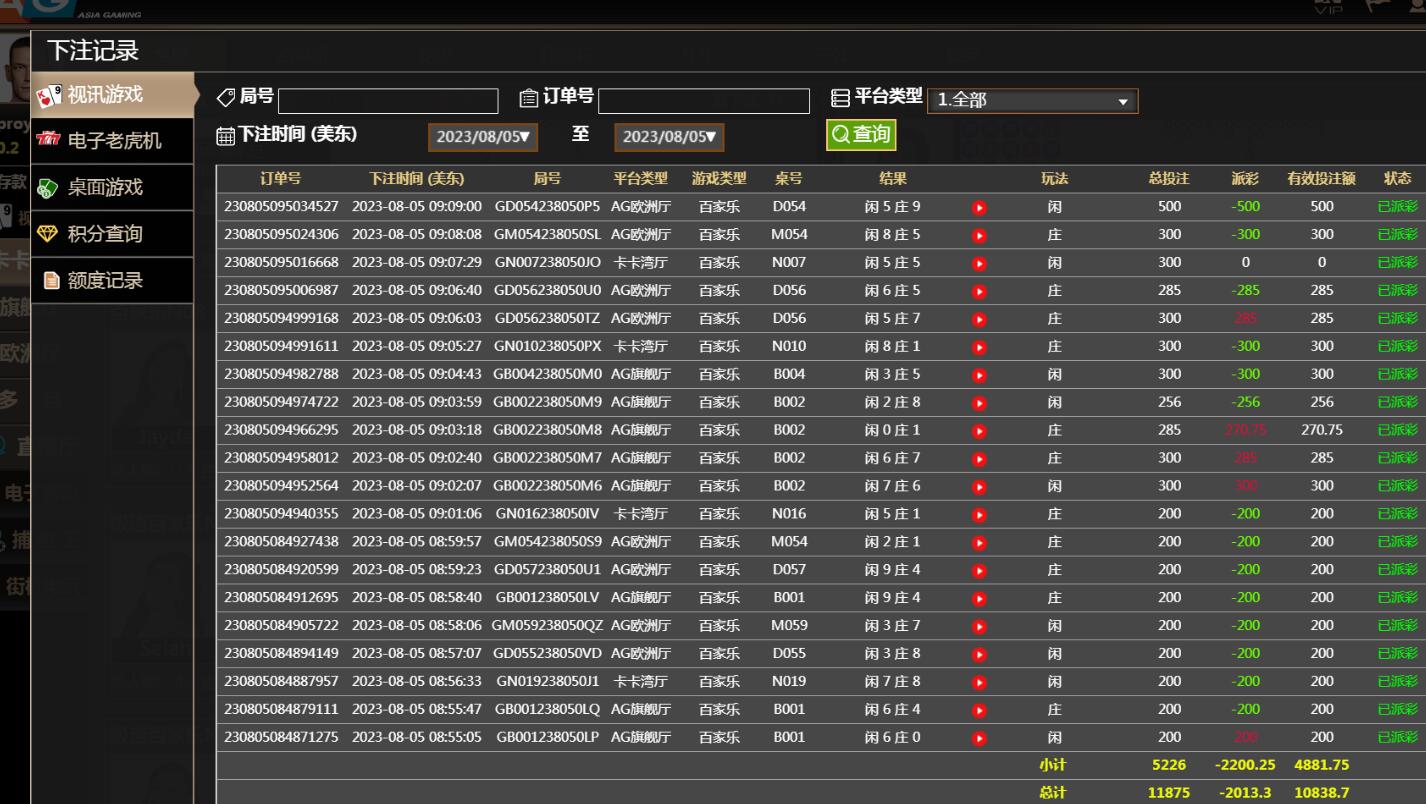Open the 桌面游戏 tab
This screenshot has height=804, width=1426.
[x=112, y=188]
